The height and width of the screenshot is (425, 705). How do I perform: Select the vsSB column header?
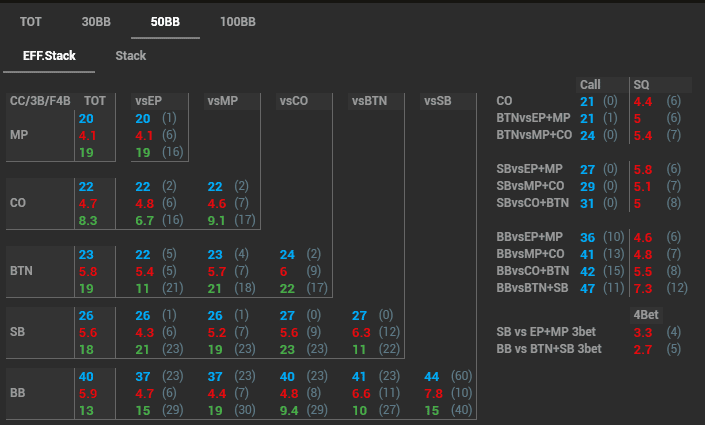437,100
